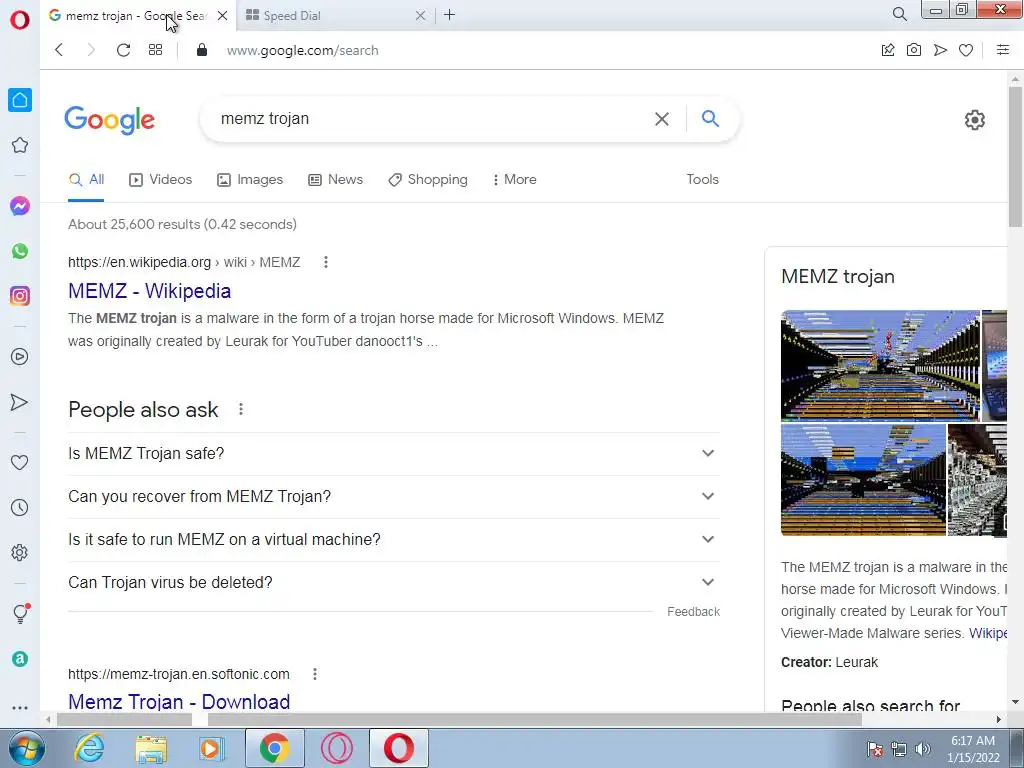Open Settings gear in the Opera sidebar
The width and height of the screenshot is (1024, 768).
click(x=20, y=552)
